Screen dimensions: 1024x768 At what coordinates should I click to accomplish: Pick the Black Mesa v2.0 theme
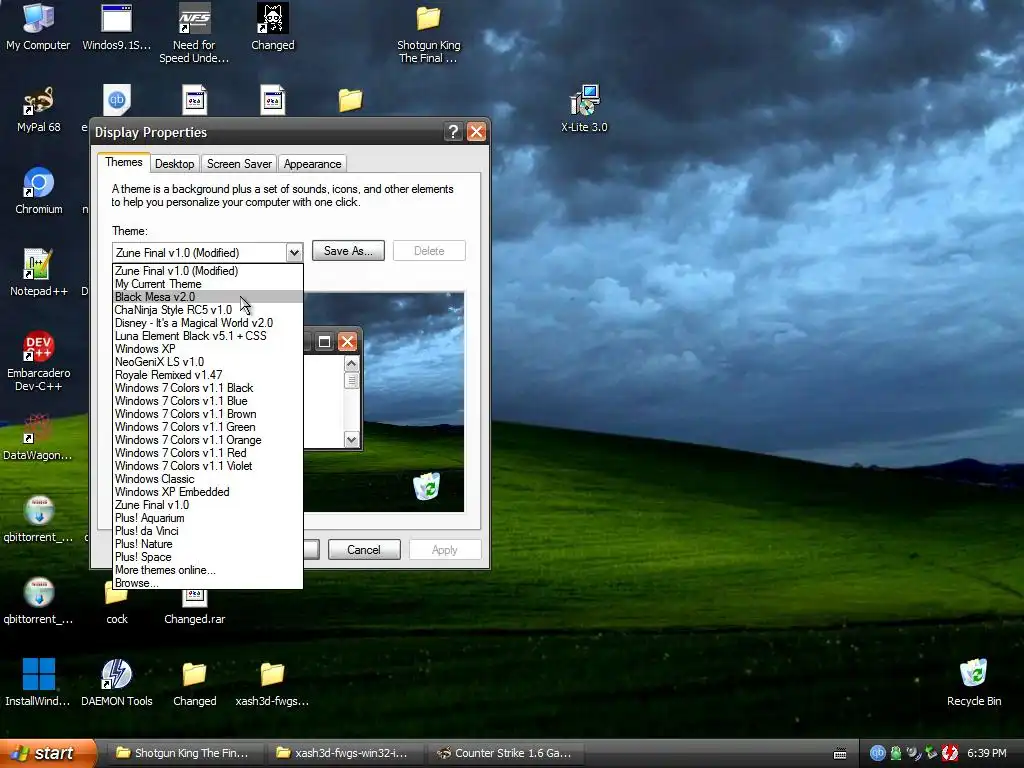[x=208, y=297]
